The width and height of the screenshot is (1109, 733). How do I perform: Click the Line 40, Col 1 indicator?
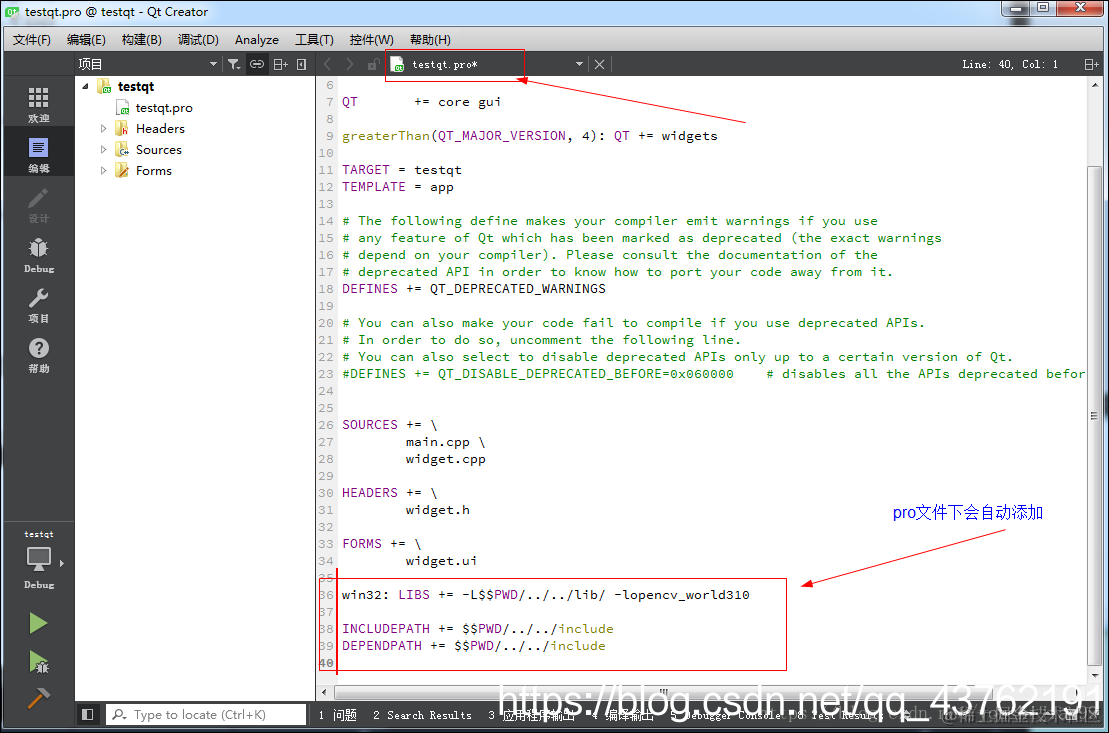click(x=1010, y=64)
